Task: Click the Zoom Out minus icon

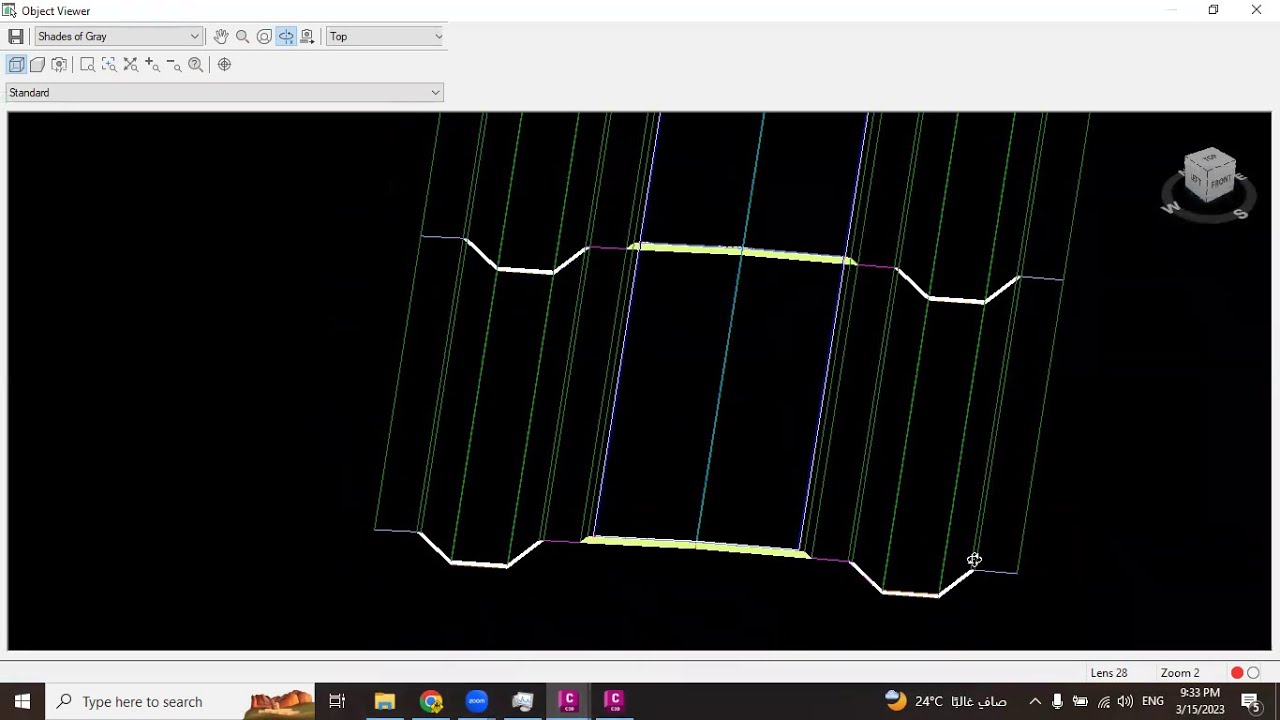Action: (174, 64)
